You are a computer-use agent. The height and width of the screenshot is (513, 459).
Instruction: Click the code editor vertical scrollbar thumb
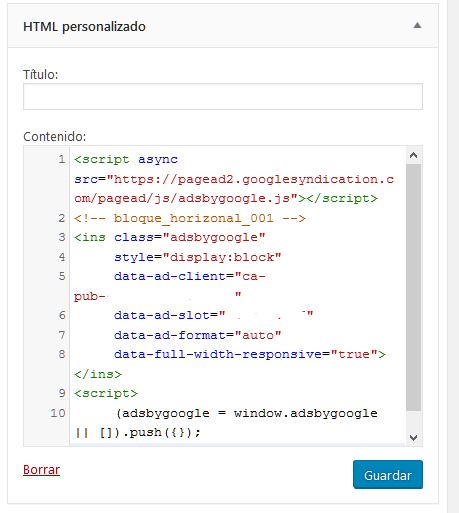pos(413,287)
